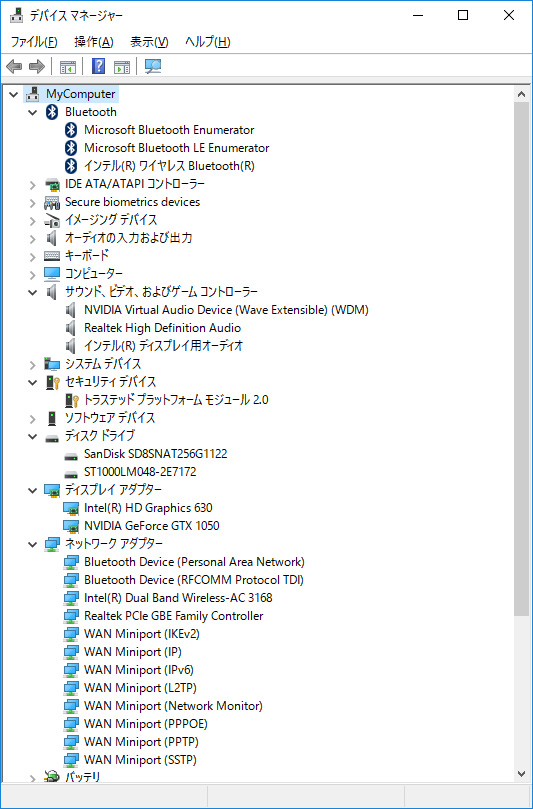This screenshot has height=809, width=533.
Task: Click the vertical scrollbar thumb
Action: coord(521,358)
